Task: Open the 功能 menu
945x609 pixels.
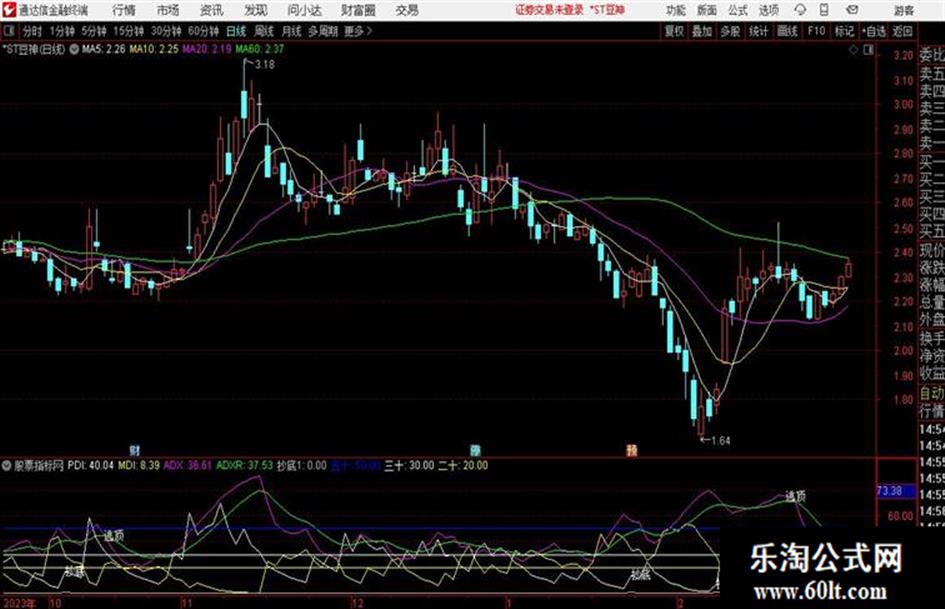Action: click(676, 10)
